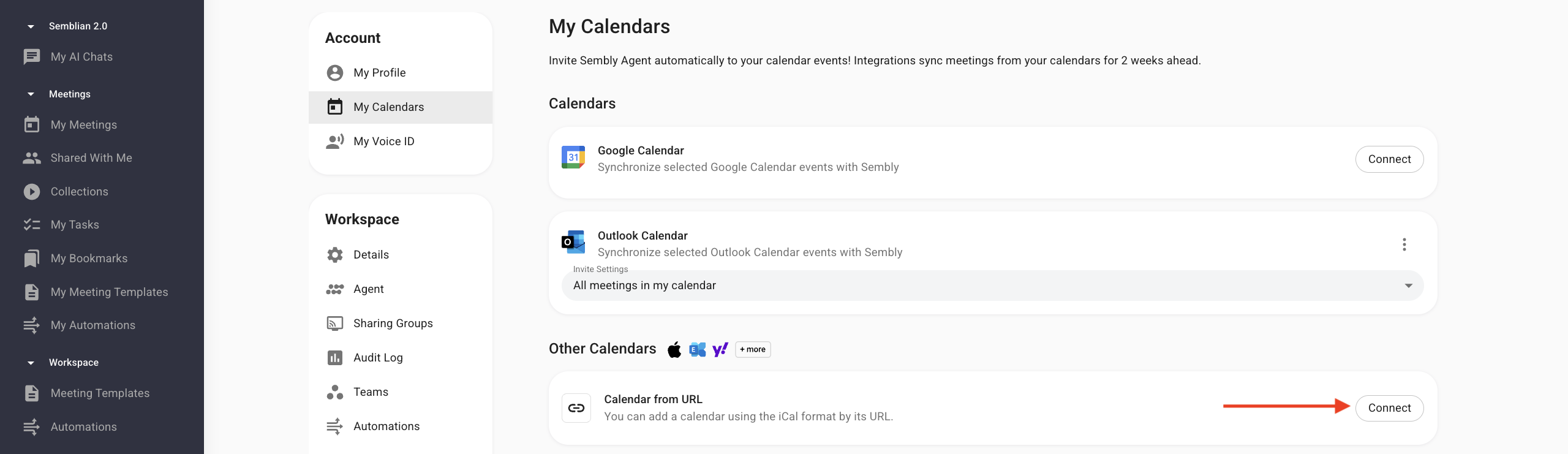Click the Yahoo calendar icon
1568x454 pixels.
point(720,350)
